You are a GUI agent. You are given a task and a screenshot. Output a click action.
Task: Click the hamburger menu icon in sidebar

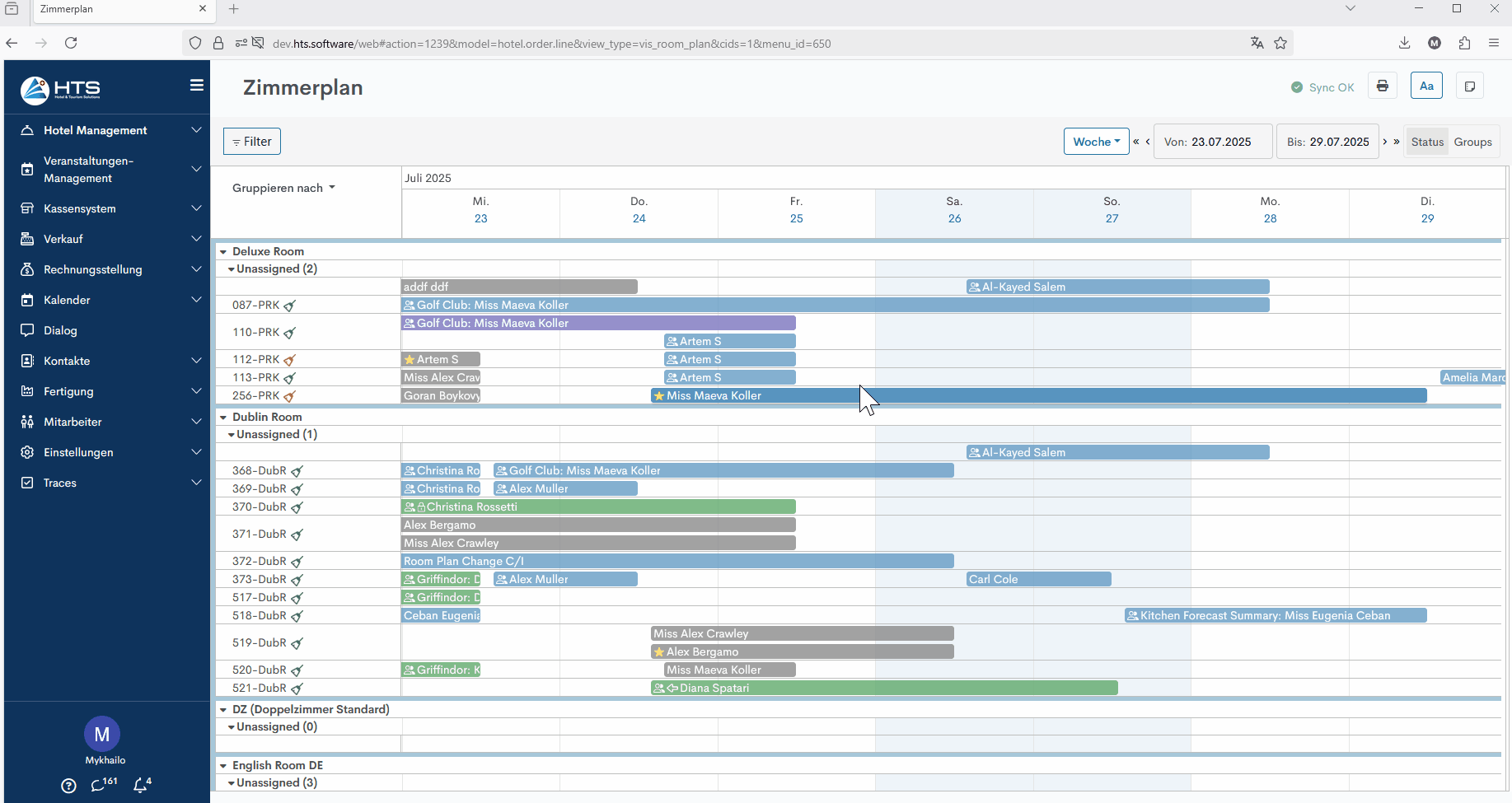[197, 86]
